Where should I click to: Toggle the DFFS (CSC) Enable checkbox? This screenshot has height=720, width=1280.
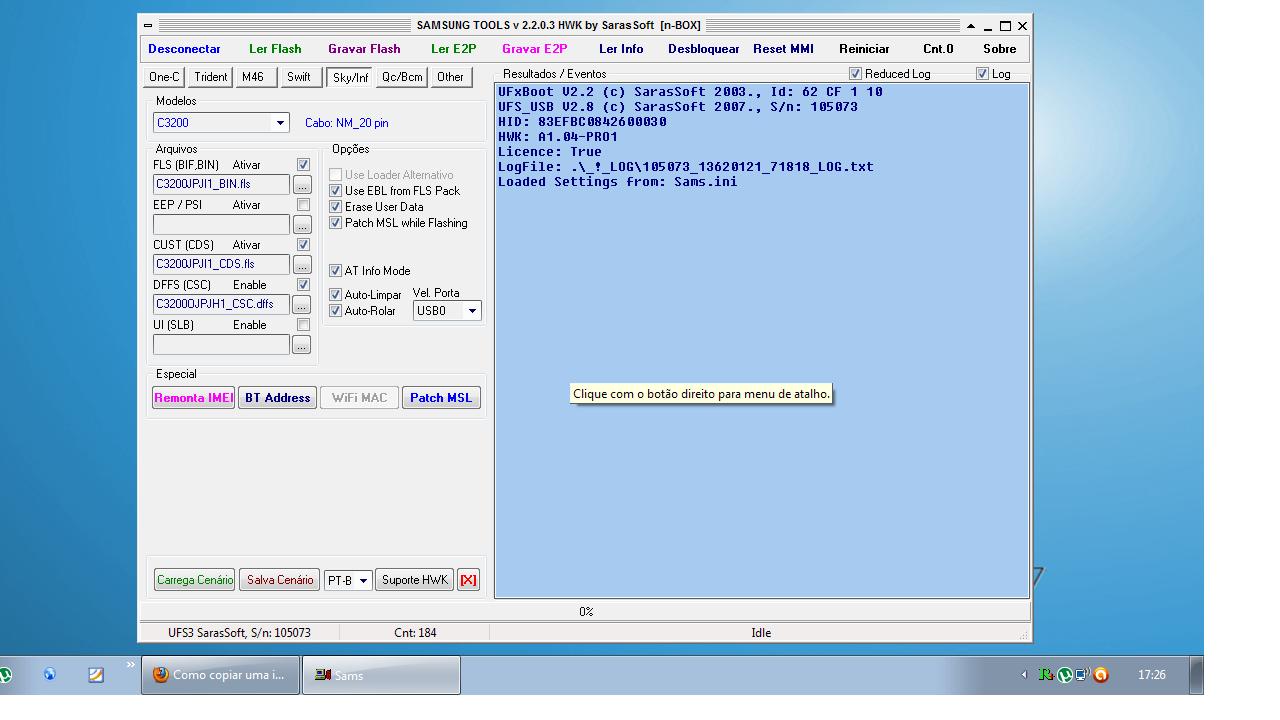click(x=303, y=285)
